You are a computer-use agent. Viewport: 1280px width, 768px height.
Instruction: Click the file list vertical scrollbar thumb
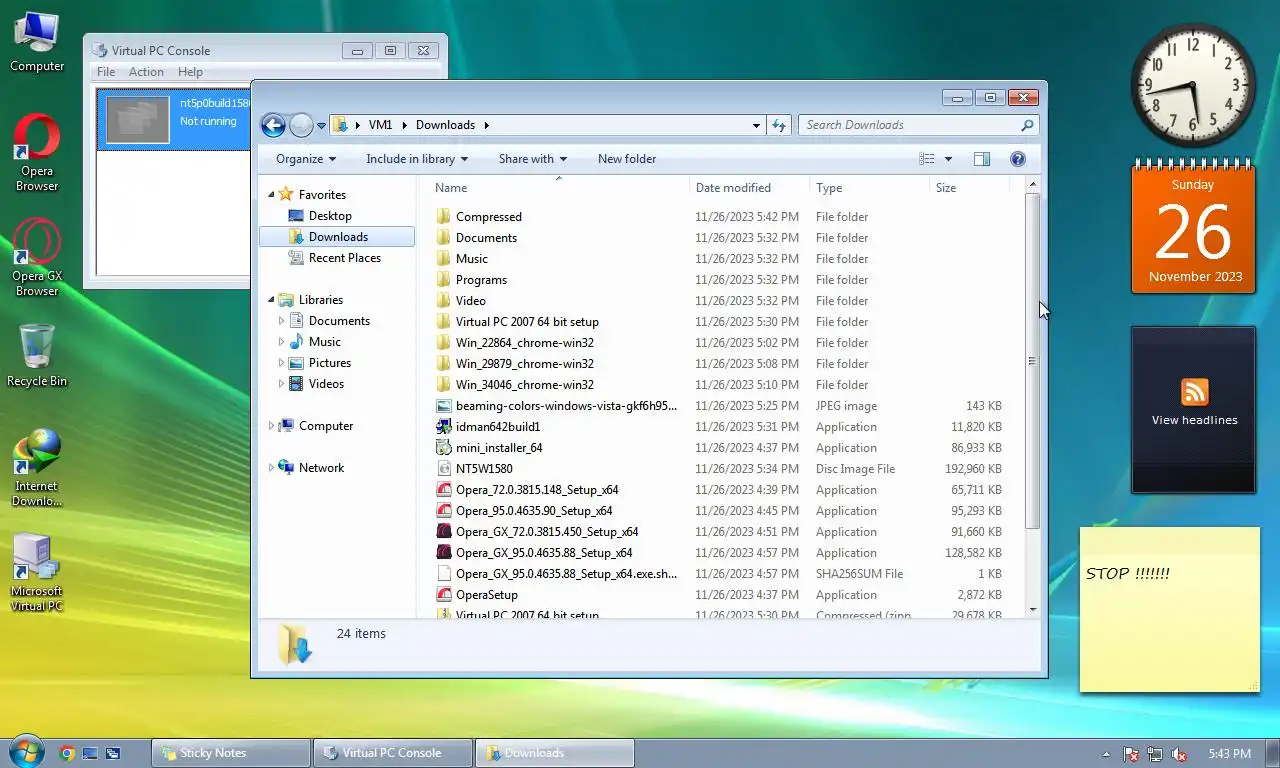[x=1033, y=362]
